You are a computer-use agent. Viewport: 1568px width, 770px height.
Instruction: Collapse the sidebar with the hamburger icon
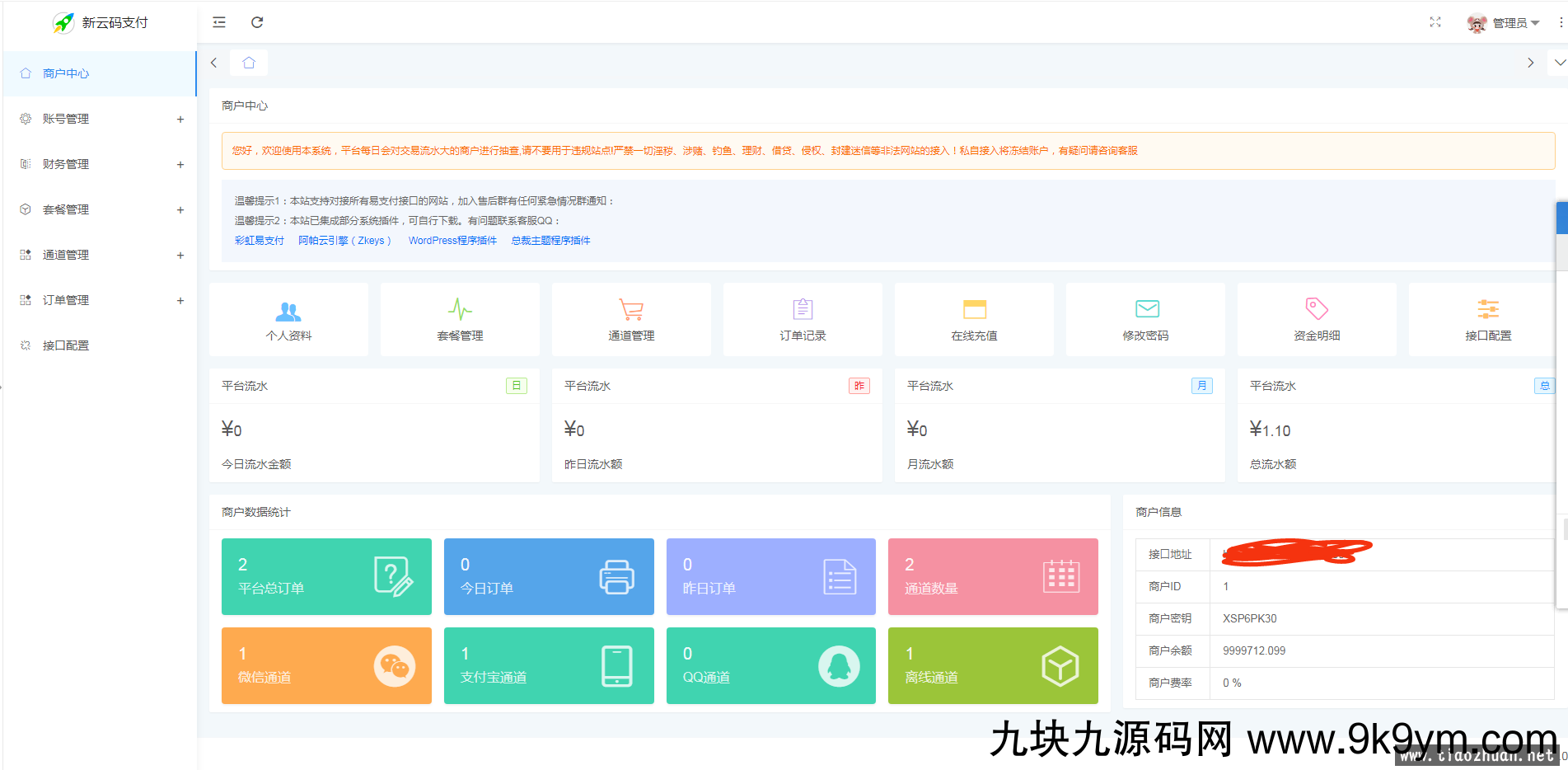[218, 22]
